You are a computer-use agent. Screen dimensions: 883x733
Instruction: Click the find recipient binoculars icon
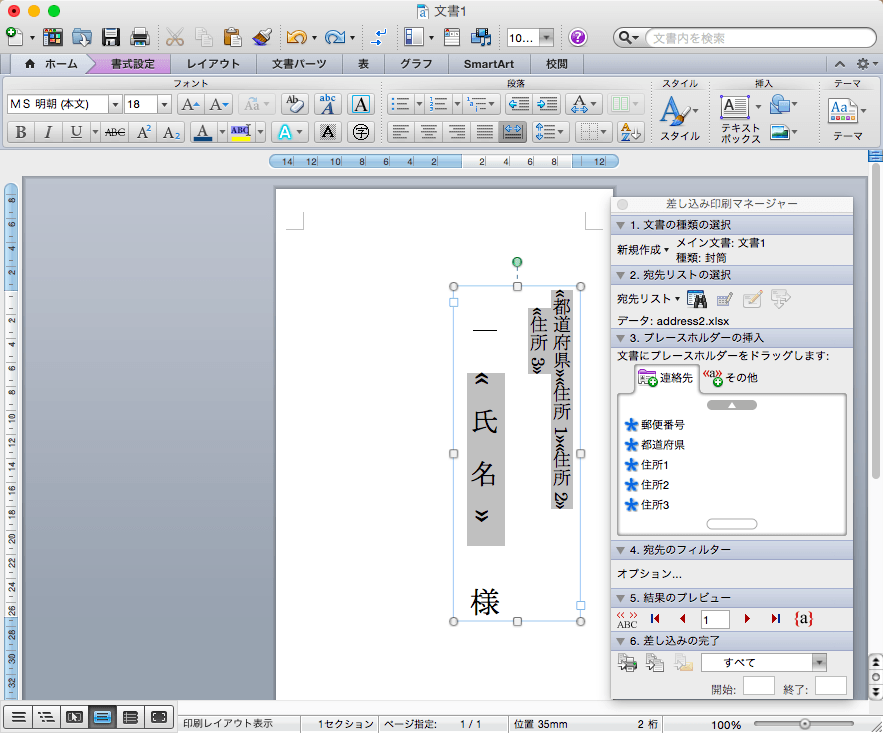click(698, 298)
